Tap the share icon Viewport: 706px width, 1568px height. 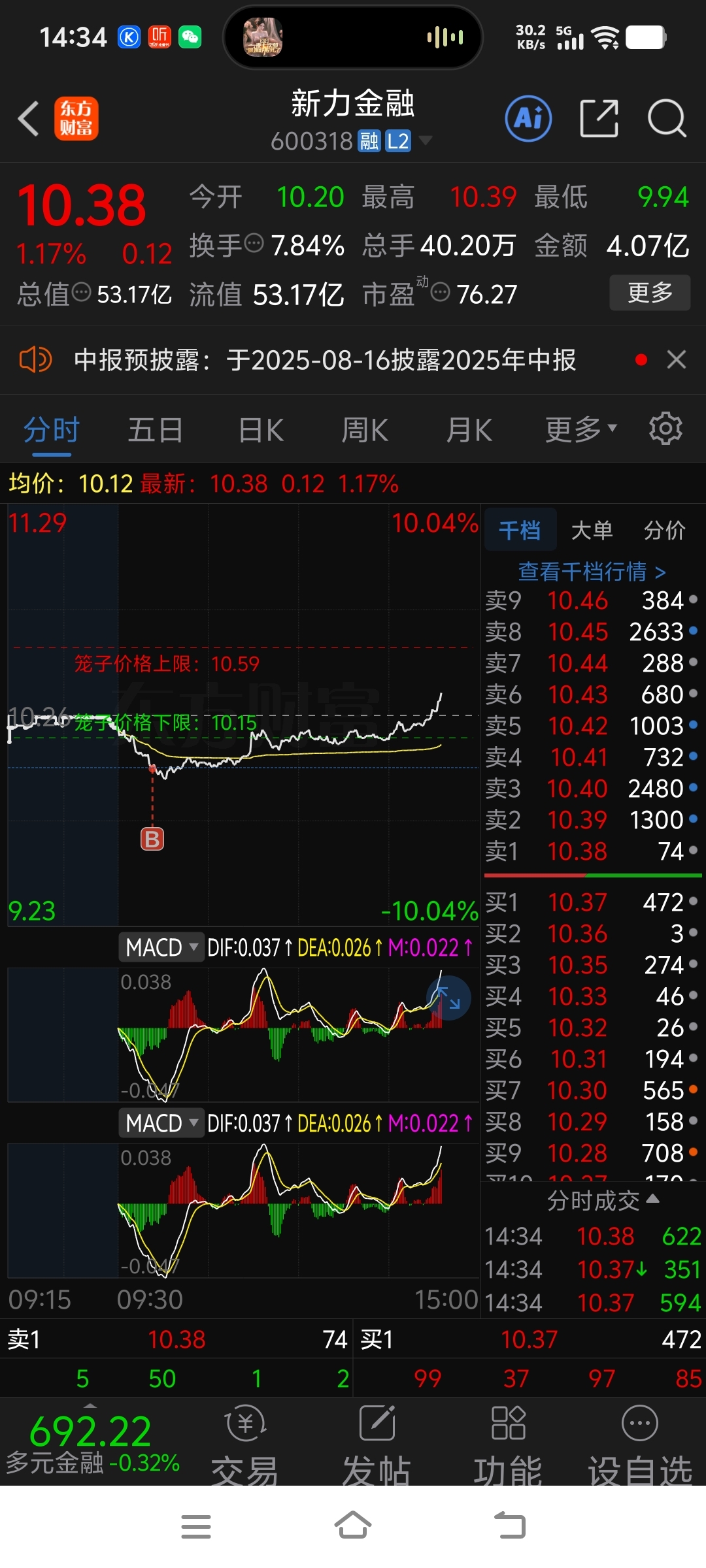pyautogui.click(x=599, y=119)
